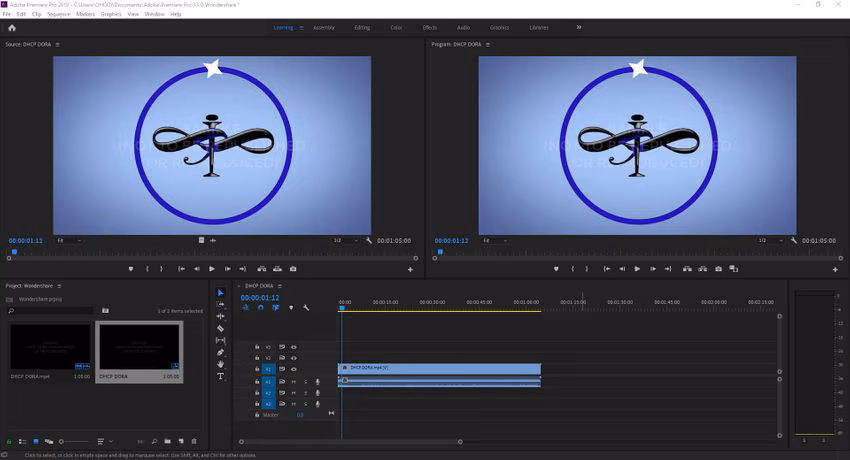Click the Home icon

[x=12, y=28]
